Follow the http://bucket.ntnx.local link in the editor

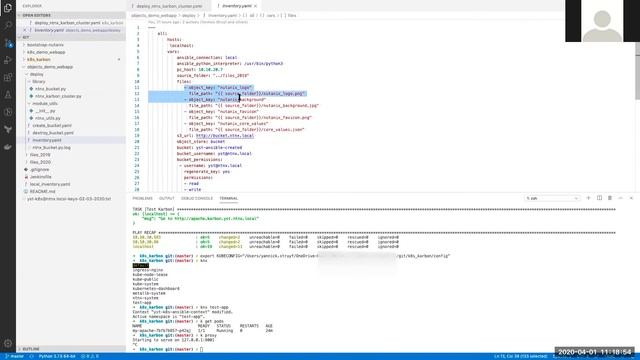(x=224, y=136)
